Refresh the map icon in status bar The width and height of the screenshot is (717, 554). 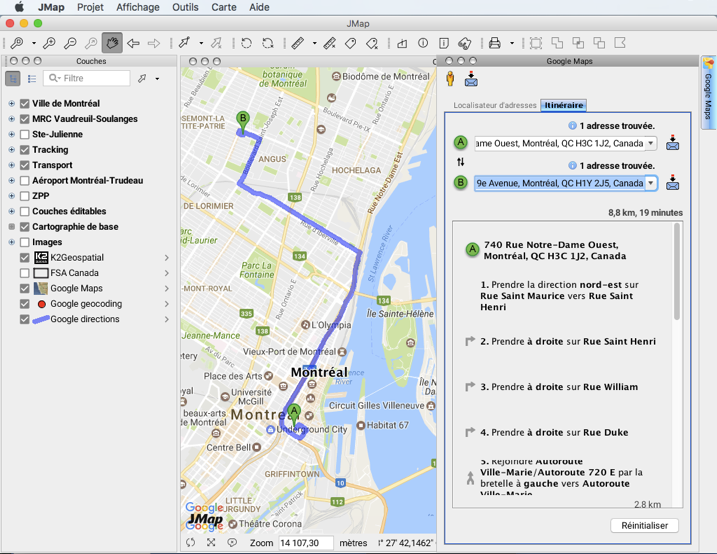click(190, 543)
